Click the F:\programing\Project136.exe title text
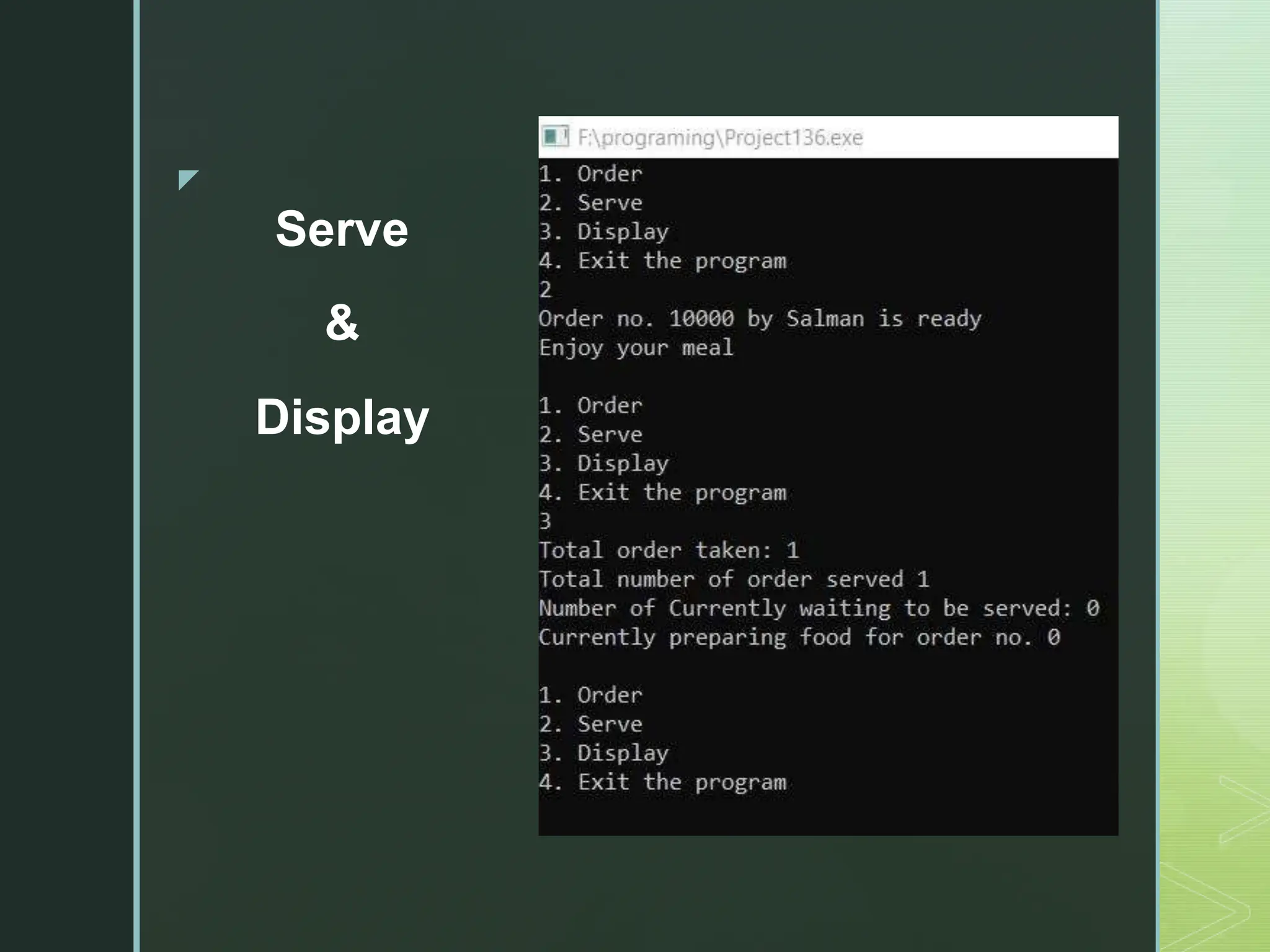Viewport: 1270px width, 952px height. [x=719, y=138]
